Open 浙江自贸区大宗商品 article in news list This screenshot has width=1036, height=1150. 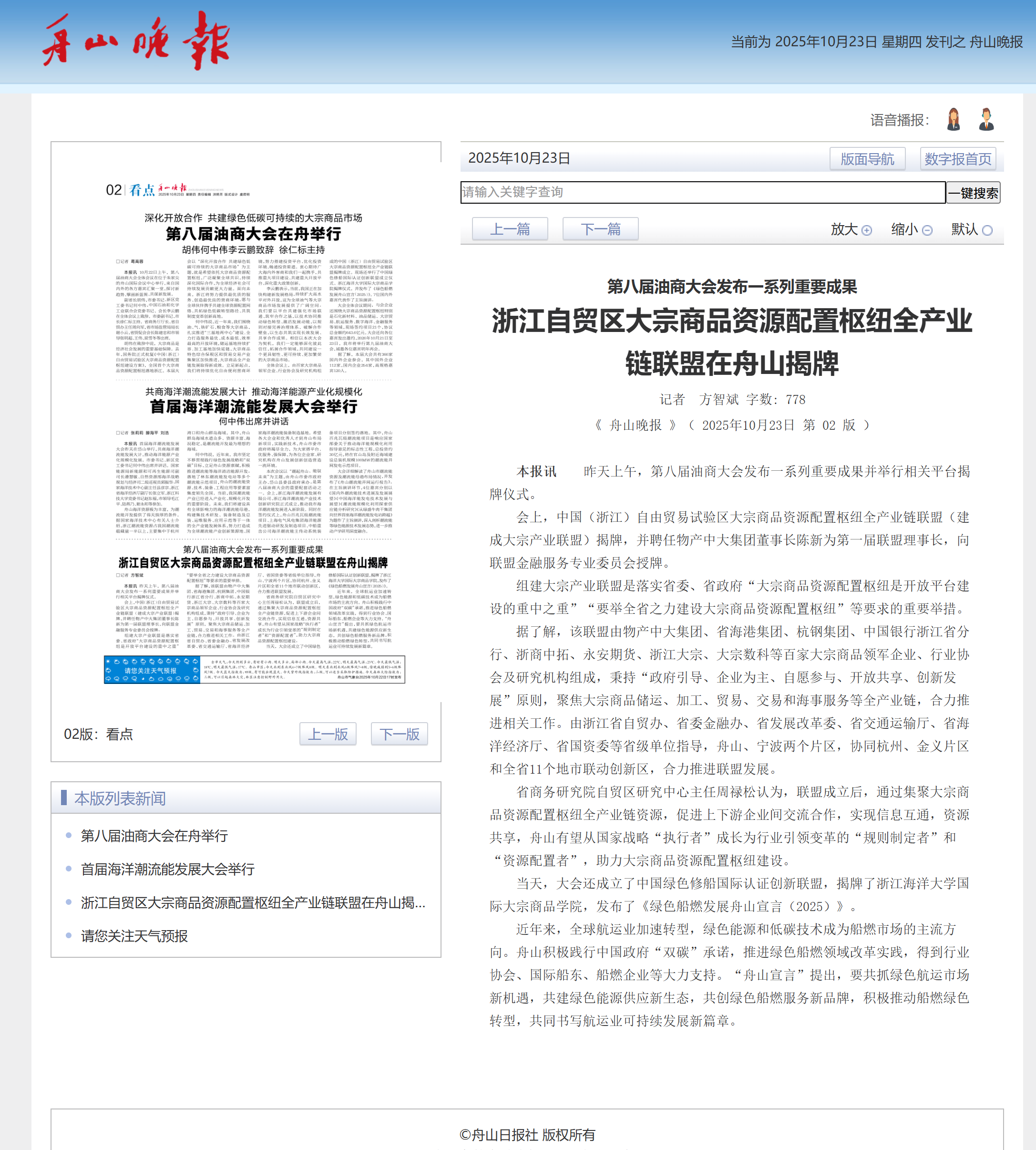click(x=253, y=902)
